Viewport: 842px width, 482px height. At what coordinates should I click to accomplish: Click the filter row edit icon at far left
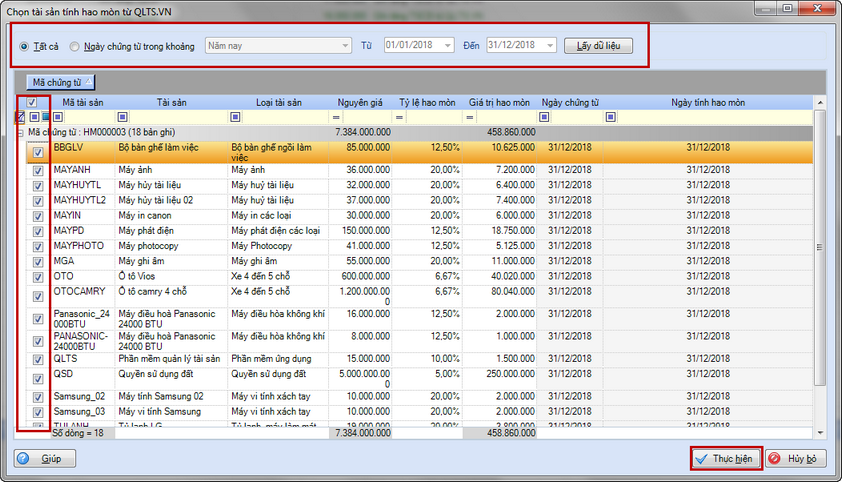(x=20, y=116)
